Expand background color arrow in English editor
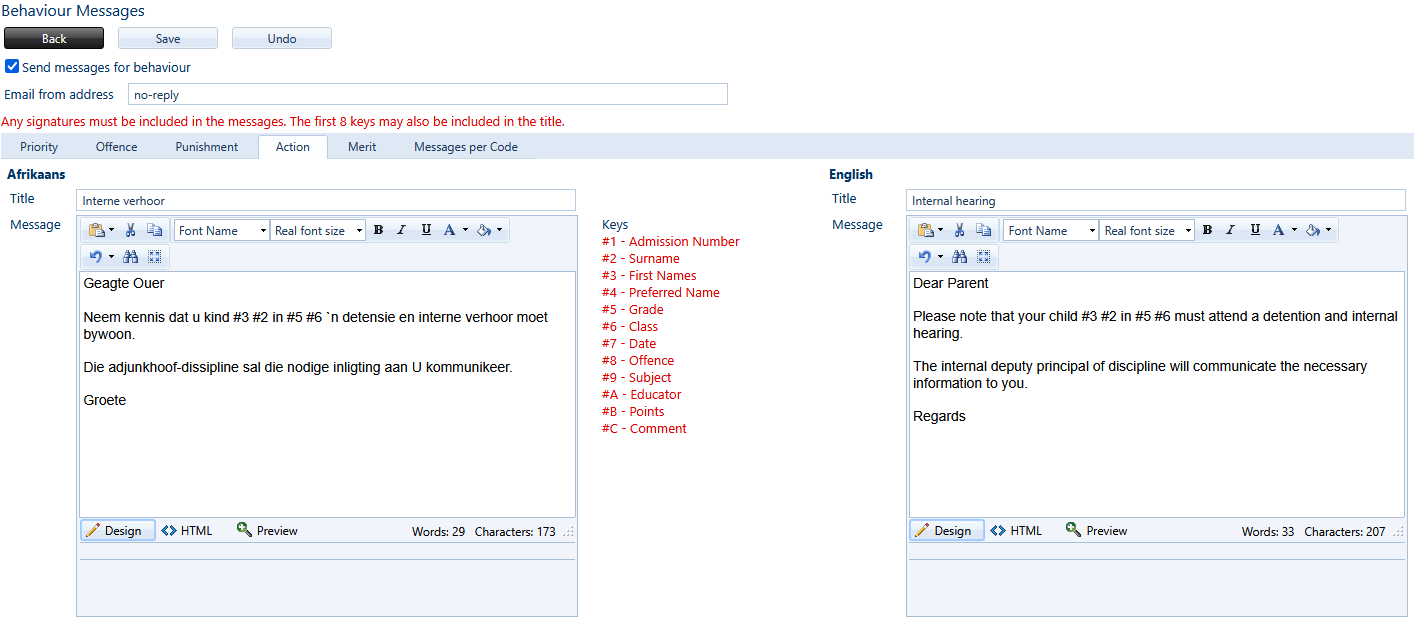Image resolution: width=1414 pixels, height=625 pixels. click(1329, 230)
